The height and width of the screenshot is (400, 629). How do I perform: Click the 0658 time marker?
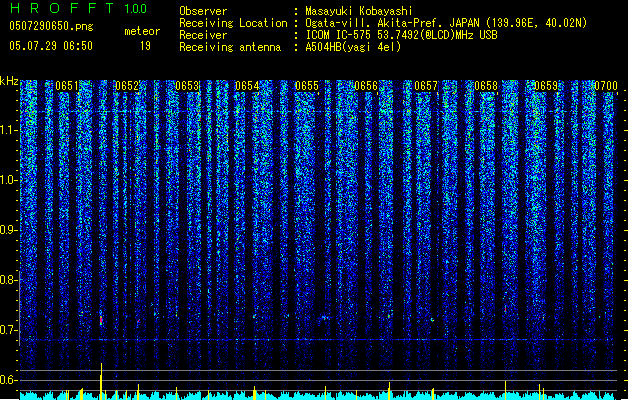[486, 86]
